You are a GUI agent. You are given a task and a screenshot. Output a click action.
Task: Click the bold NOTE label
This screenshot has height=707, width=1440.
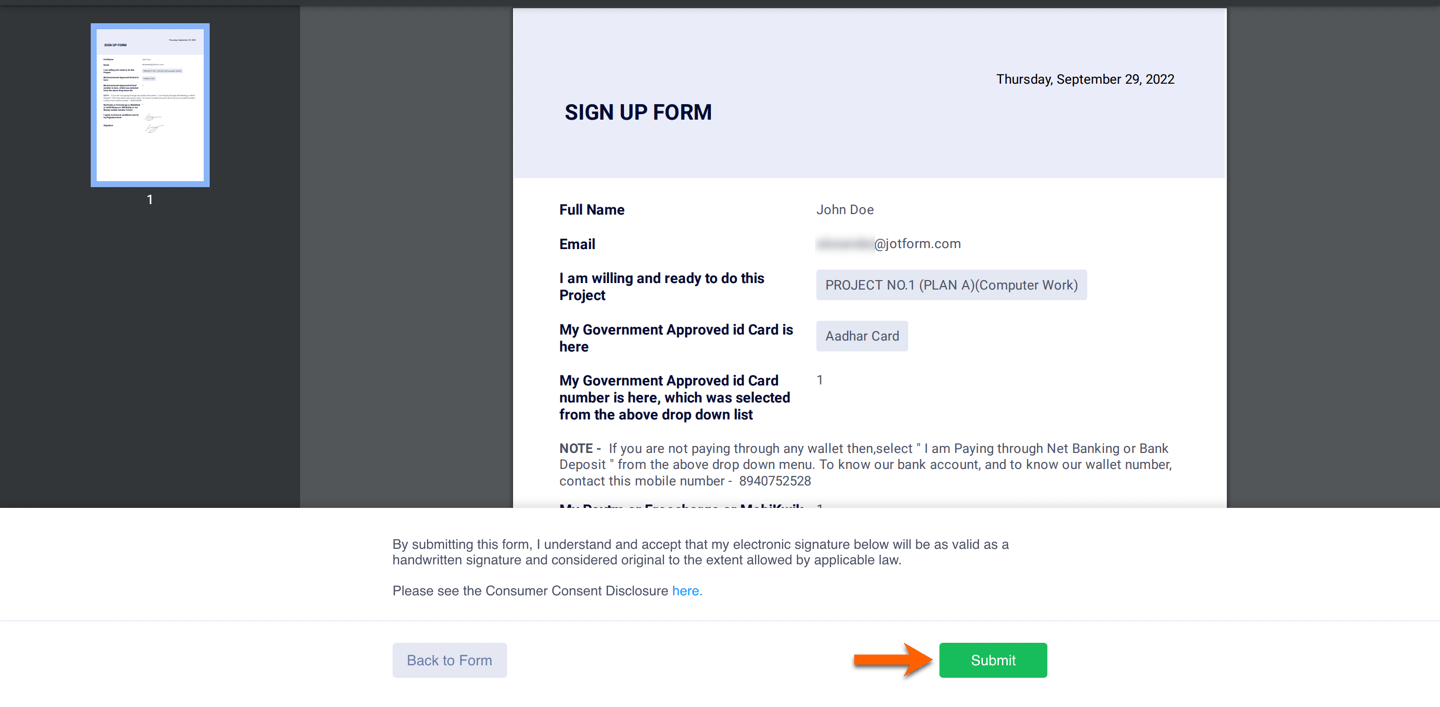pos(579,449)
